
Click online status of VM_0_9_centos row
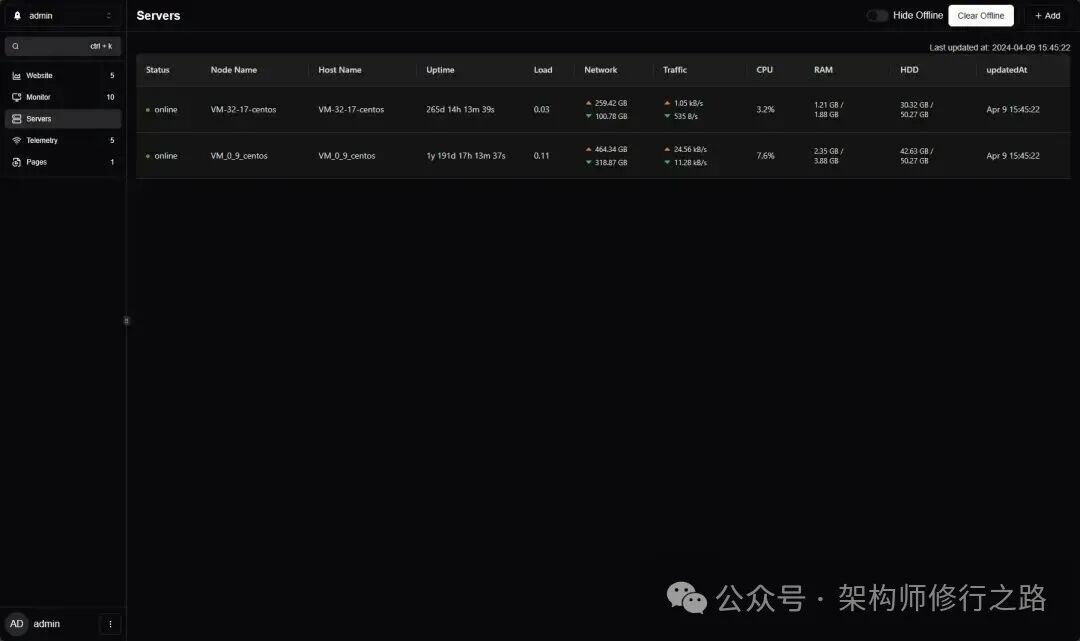[x=162, y=156]
